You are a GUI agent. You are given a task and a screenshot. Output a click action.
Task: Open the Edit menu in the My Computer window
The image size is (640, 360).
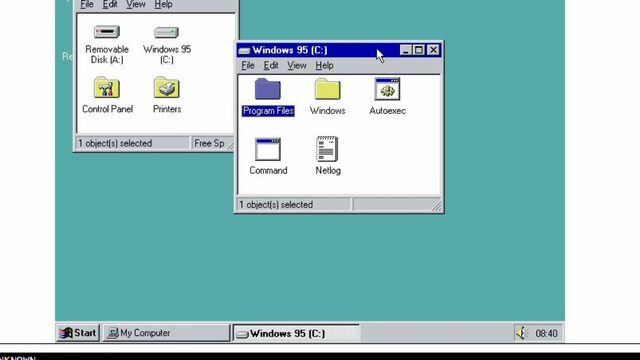[110, 4]
